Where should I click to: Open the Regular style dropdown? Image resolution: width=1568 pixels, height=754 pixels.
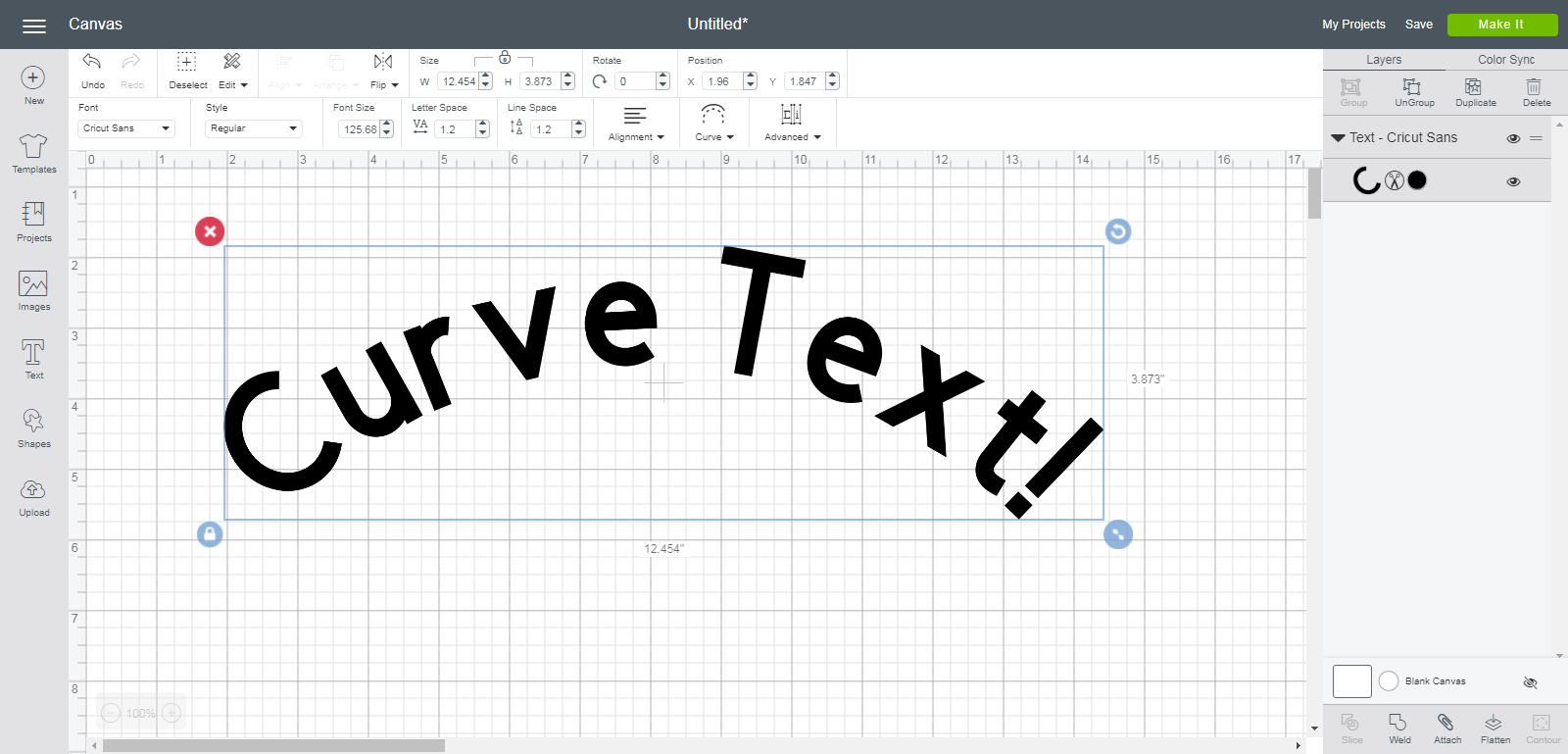pyautogui.click(x=254, y=128)
